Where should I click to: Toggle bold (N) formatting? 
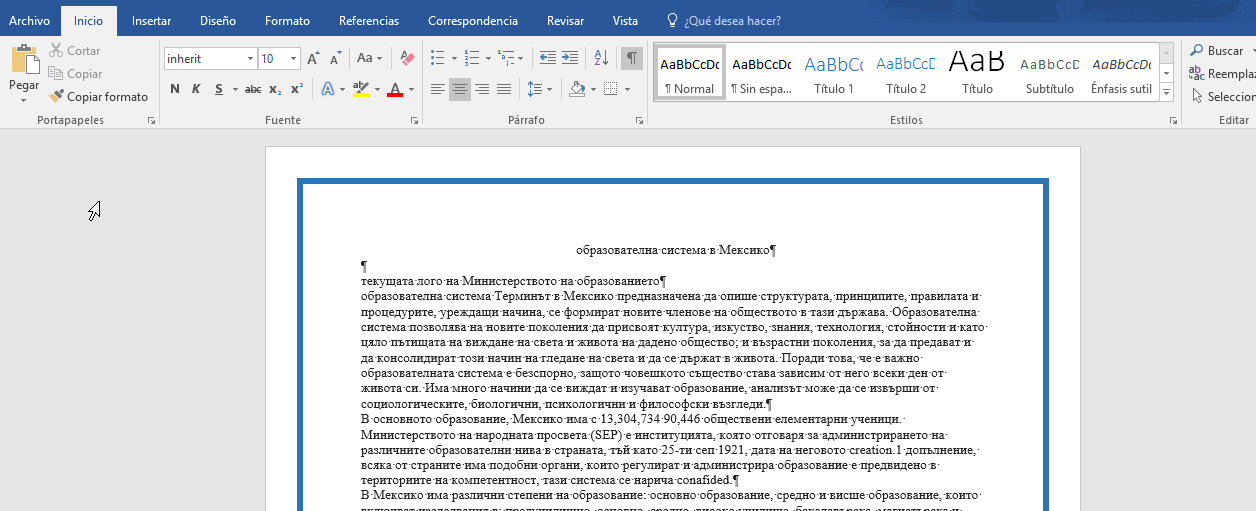pos(175,89)
